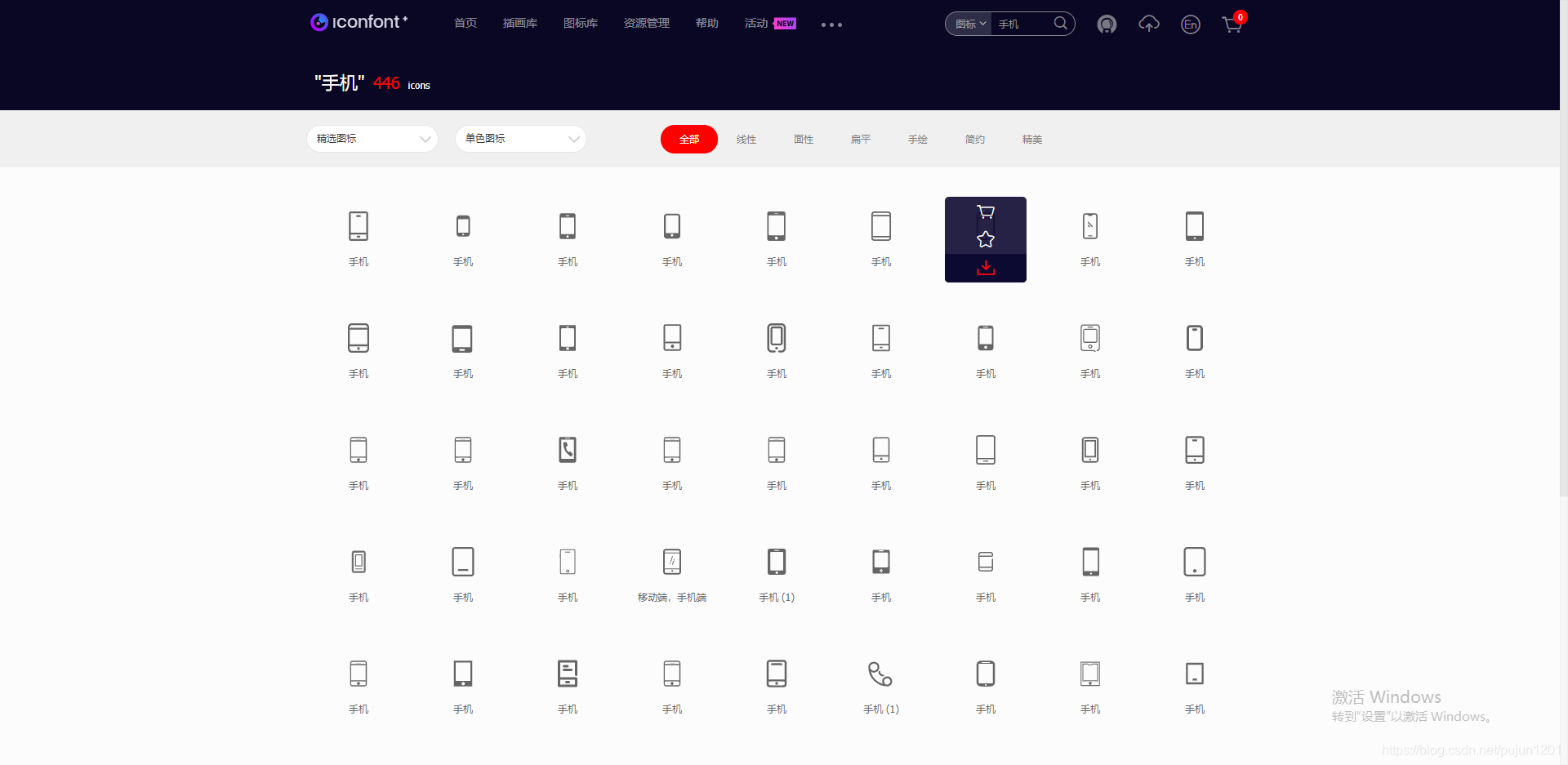Open the 图标库 menu item
This screenshot has width=1568, height=765.
pyautogui.click(x=581, y=23)
